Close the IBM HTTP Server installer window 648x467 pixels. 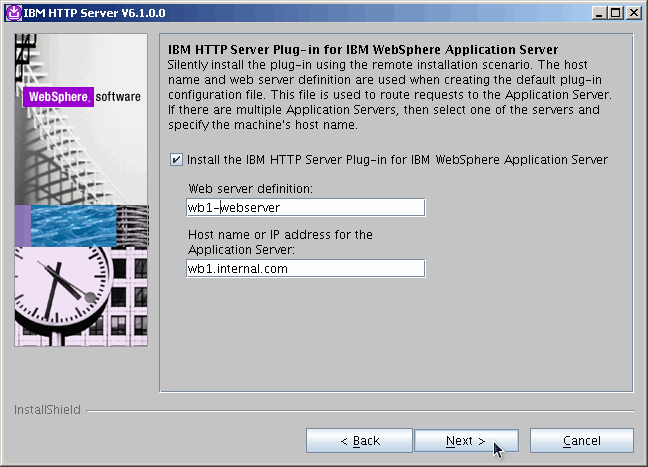tap(633, 12)
